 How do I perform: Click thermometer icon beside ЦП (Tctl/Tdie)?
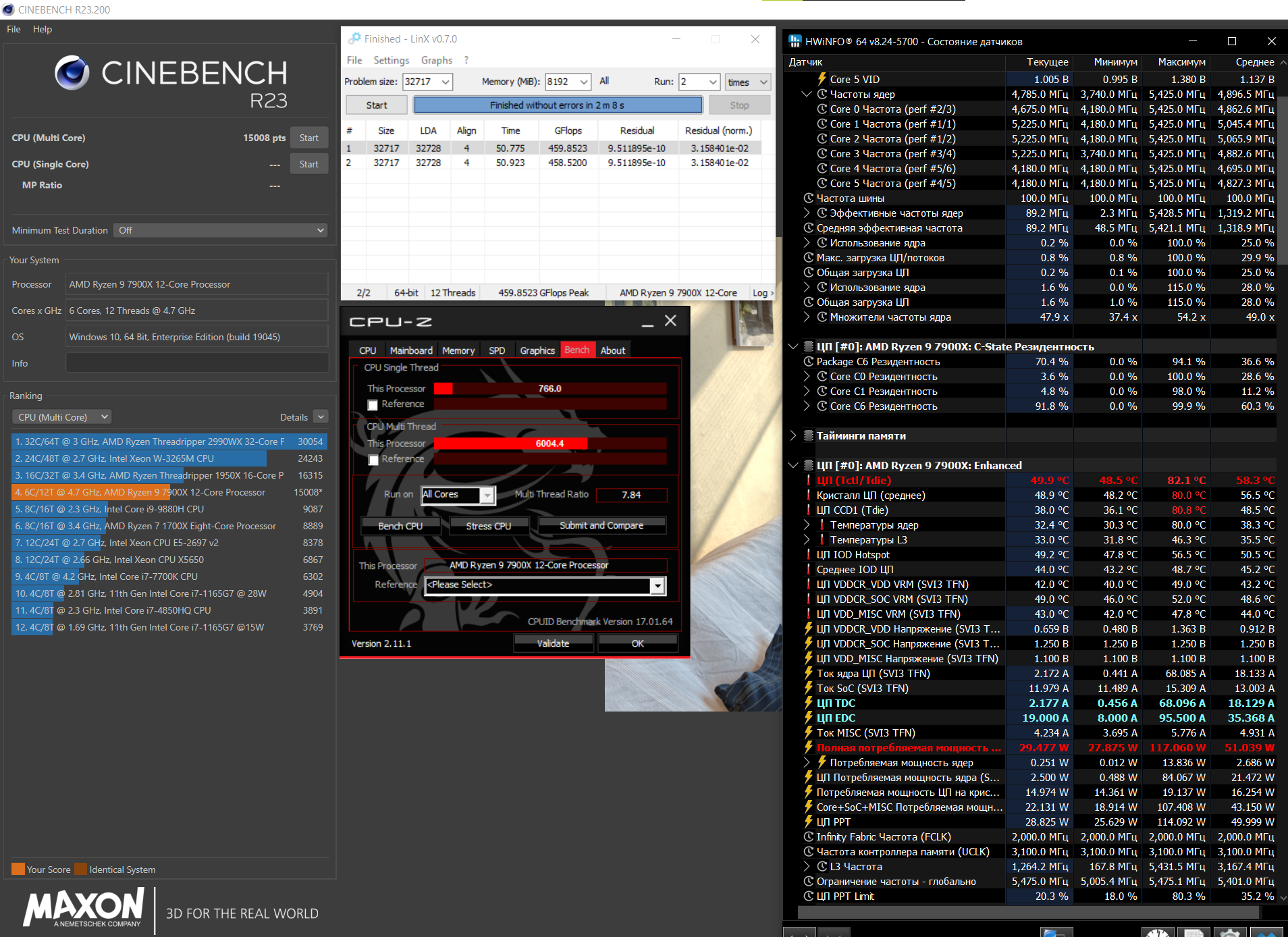click(x=809, y=480)
